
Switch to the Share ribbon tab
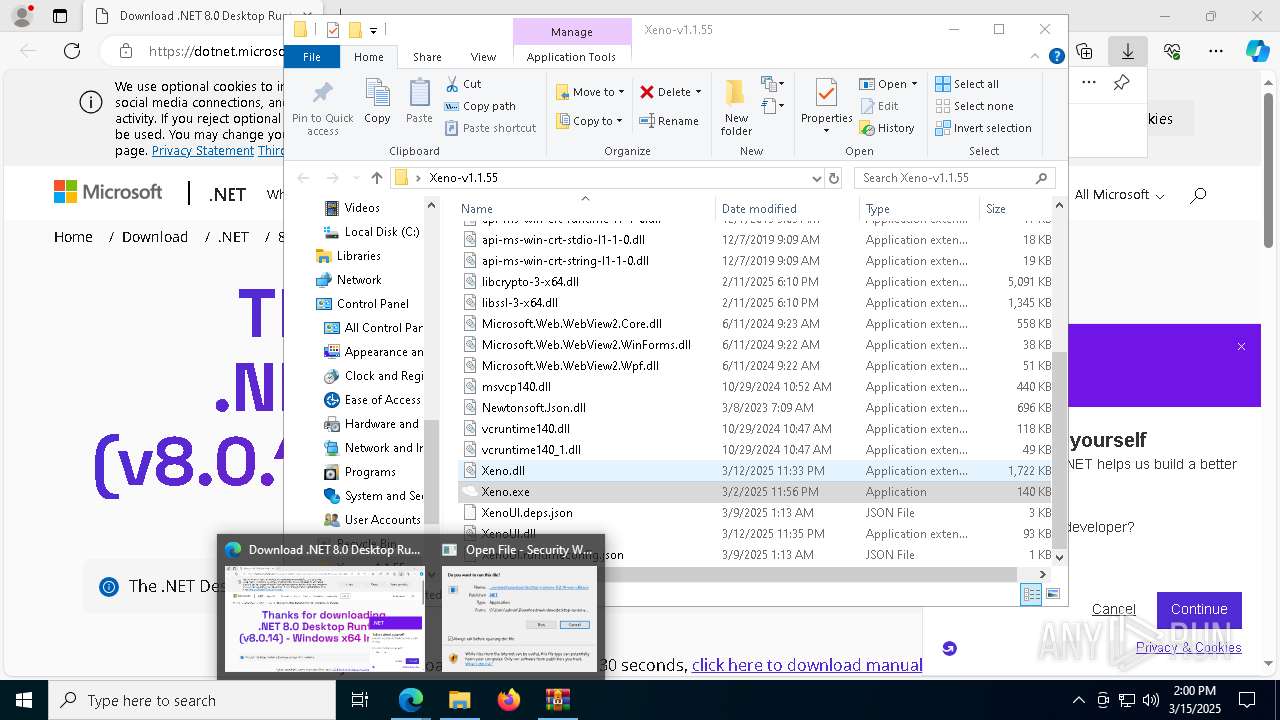[427, 57]
